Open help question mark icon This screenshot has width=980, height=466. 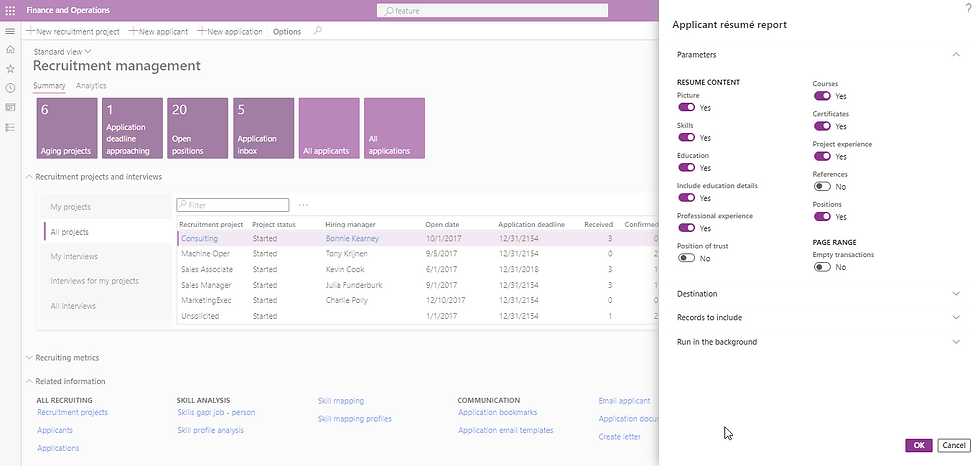[x=969, y=7]
